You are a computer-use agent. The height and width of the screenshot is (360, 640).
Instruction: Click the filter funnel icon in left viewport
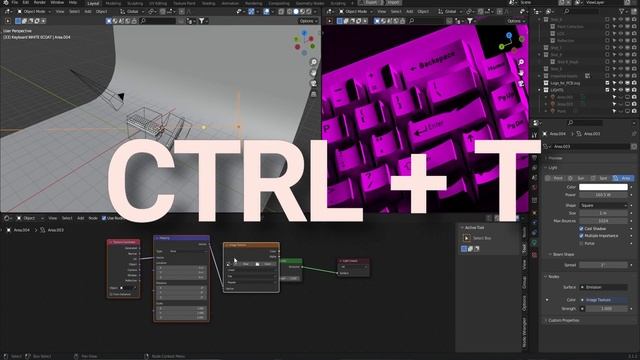coord(202,21)
